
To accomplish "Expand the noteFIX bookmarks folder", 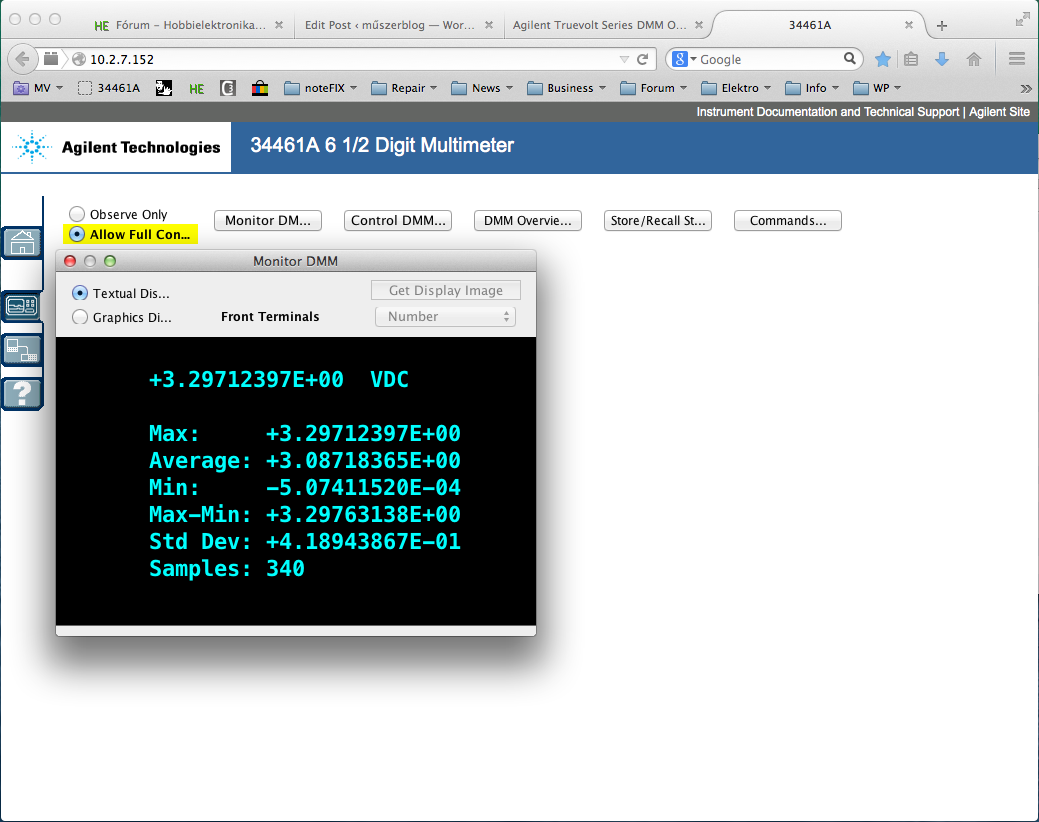I will (321, 88).
